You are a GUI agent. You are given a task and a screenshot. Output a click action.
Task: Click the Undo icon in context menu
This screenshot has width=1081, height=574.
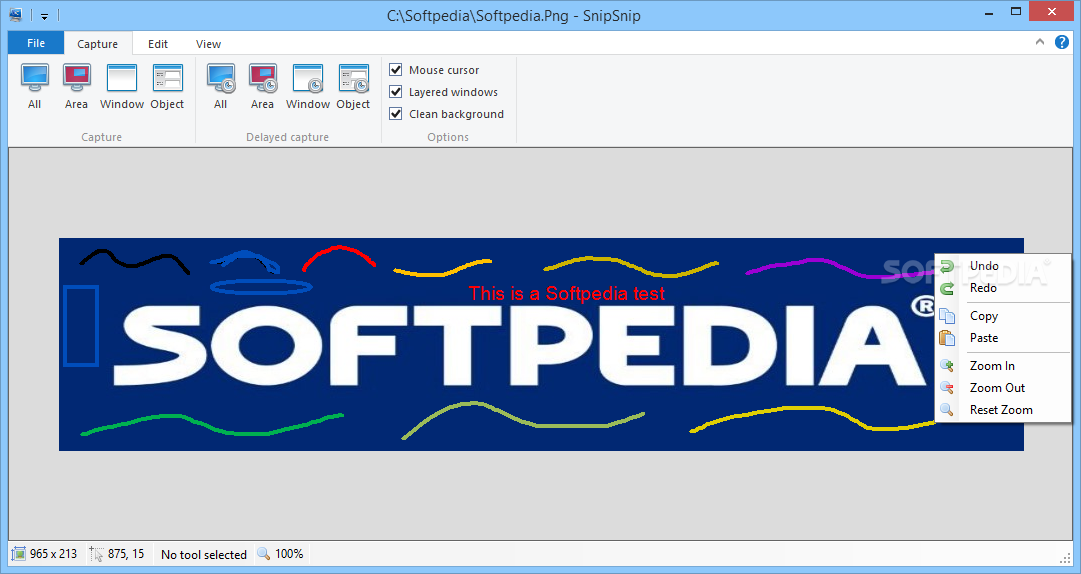pyautogui.click(x=947, y=267)
